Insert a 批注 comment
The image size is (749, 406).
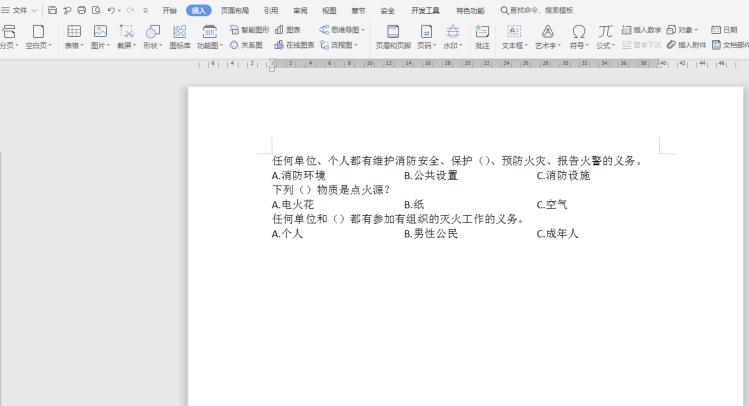pyautogui.click(x=482, y=37)
